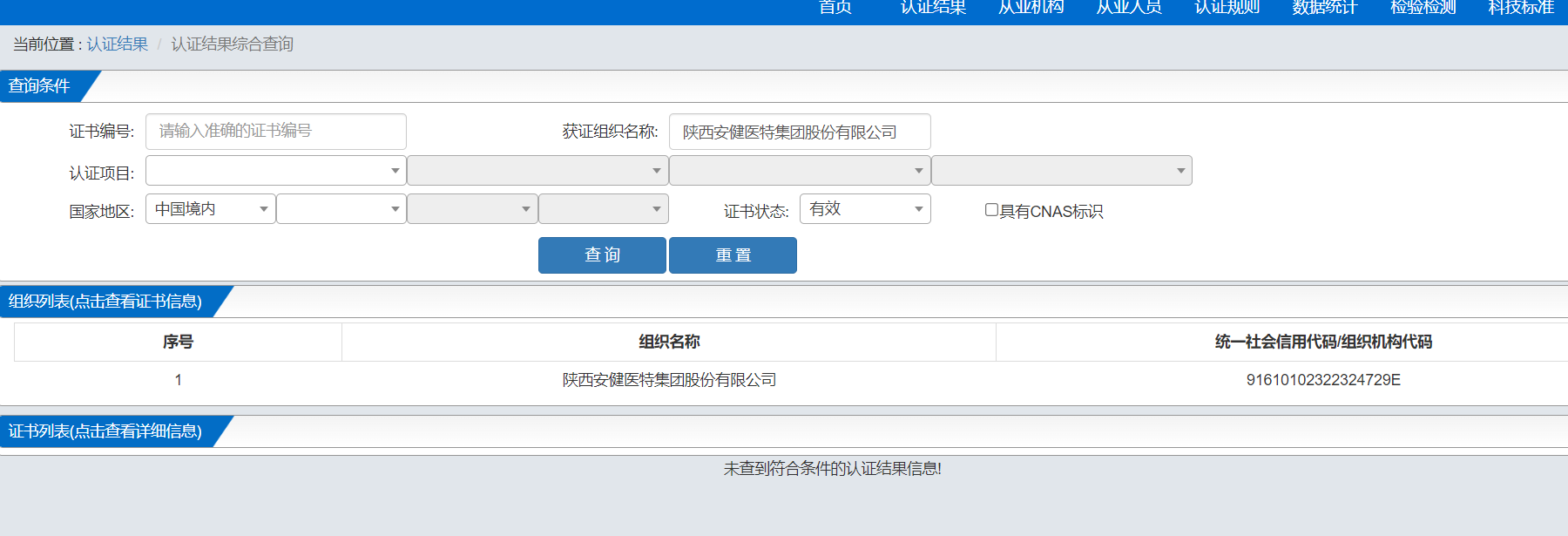Screen dimensions: 1568x536
Task: Open the 认证规则 navigation item
Action: (1227, 8)
